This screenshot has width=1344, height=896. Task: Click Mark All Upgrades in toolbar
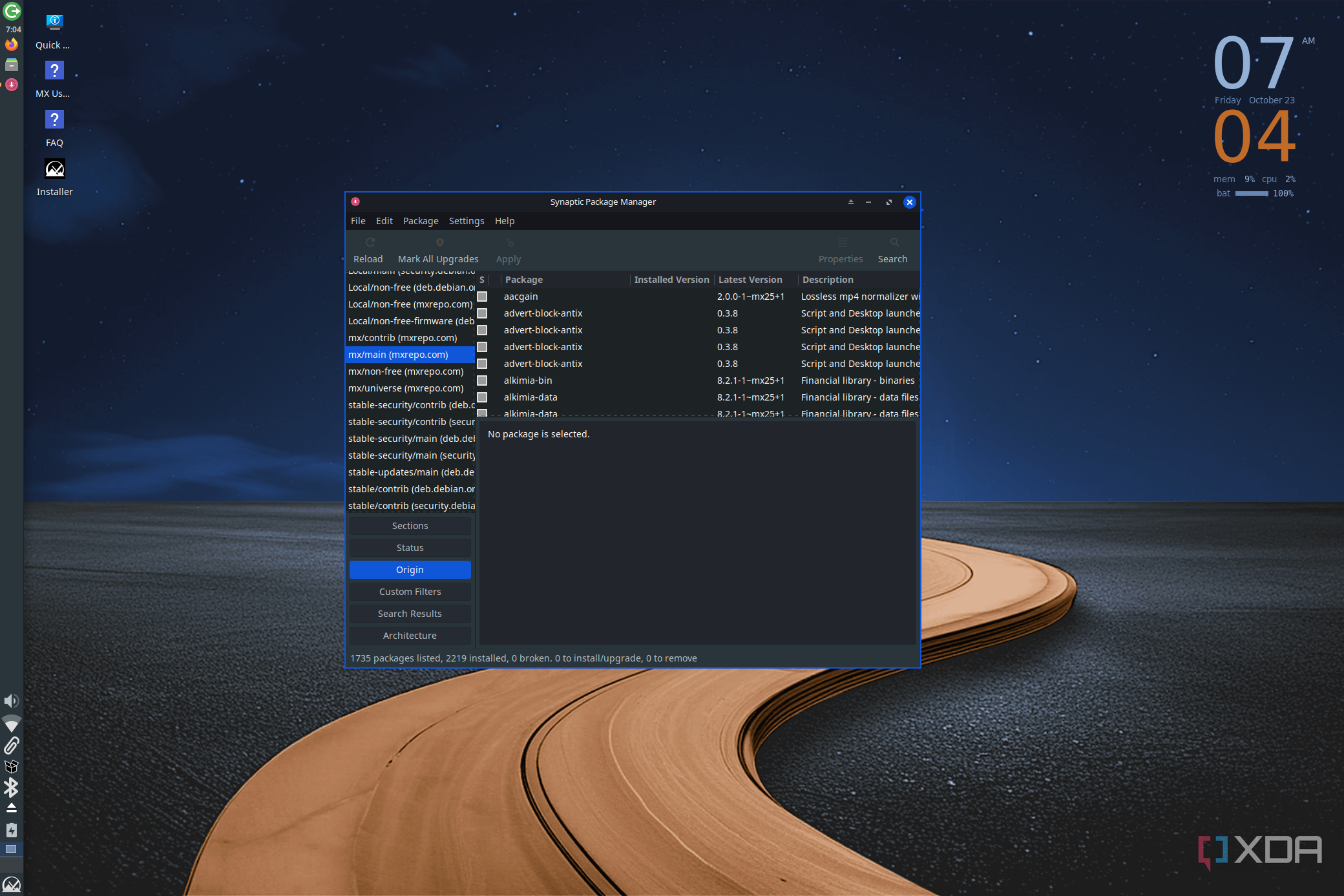(438, 251)
